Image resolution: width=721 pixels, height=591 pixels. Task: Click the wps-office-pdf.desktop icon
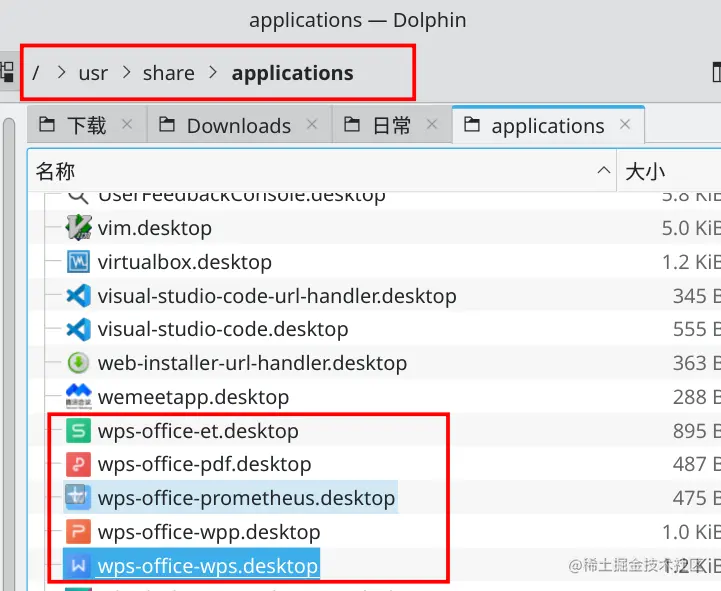[79, 464]
